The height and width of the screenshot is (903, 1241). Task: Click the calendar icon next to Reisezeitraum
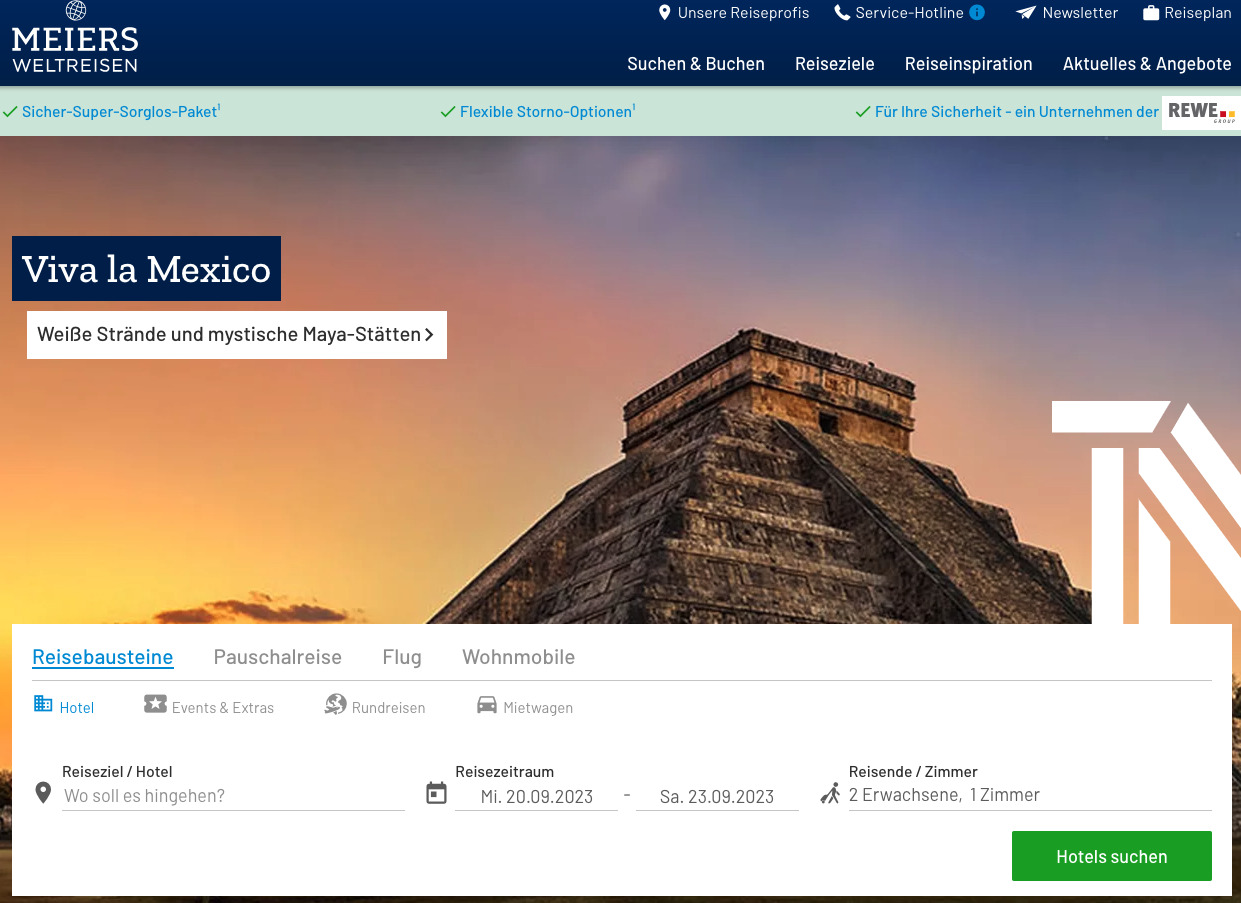click(436, 793)
